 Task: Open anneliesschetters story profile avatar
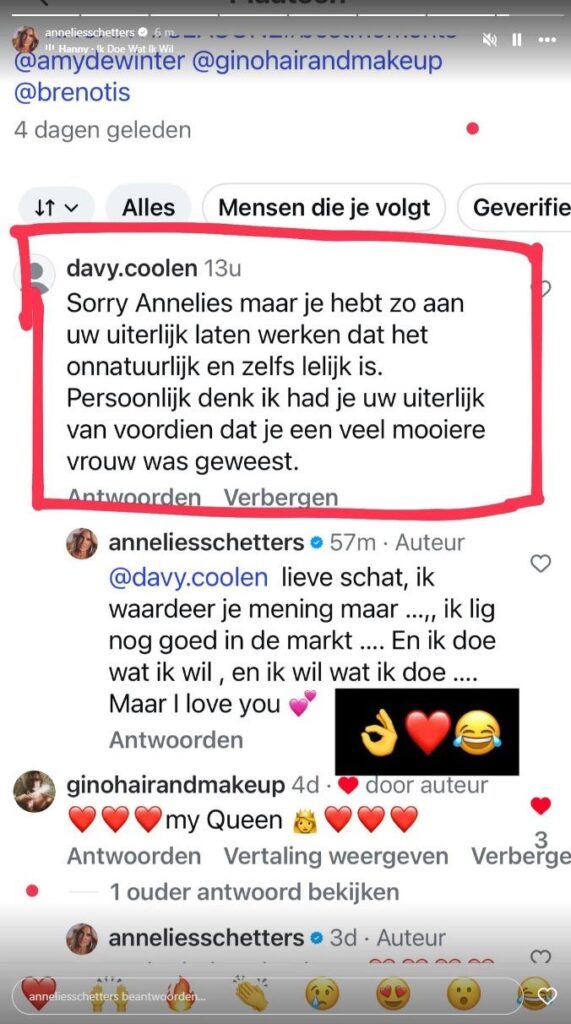pyautogui.click(x=26, y=39)
